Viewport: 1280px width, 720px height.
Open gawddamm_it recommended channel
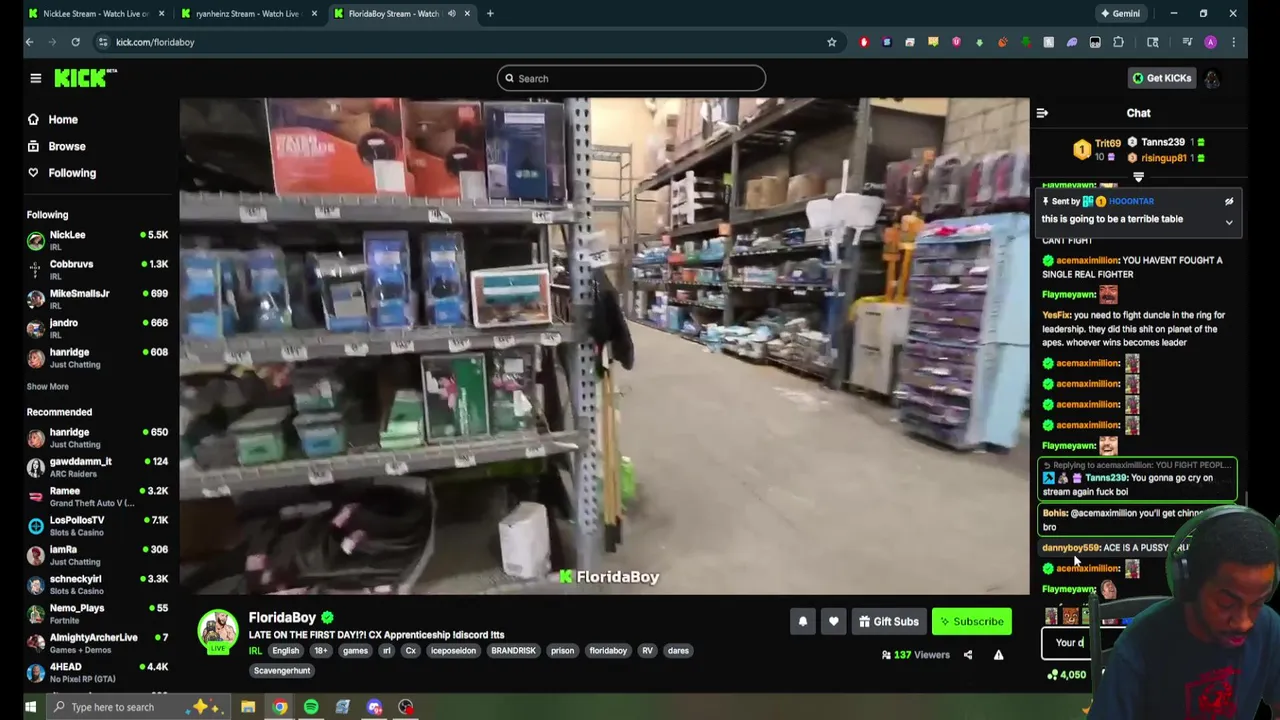click(97, 467)
